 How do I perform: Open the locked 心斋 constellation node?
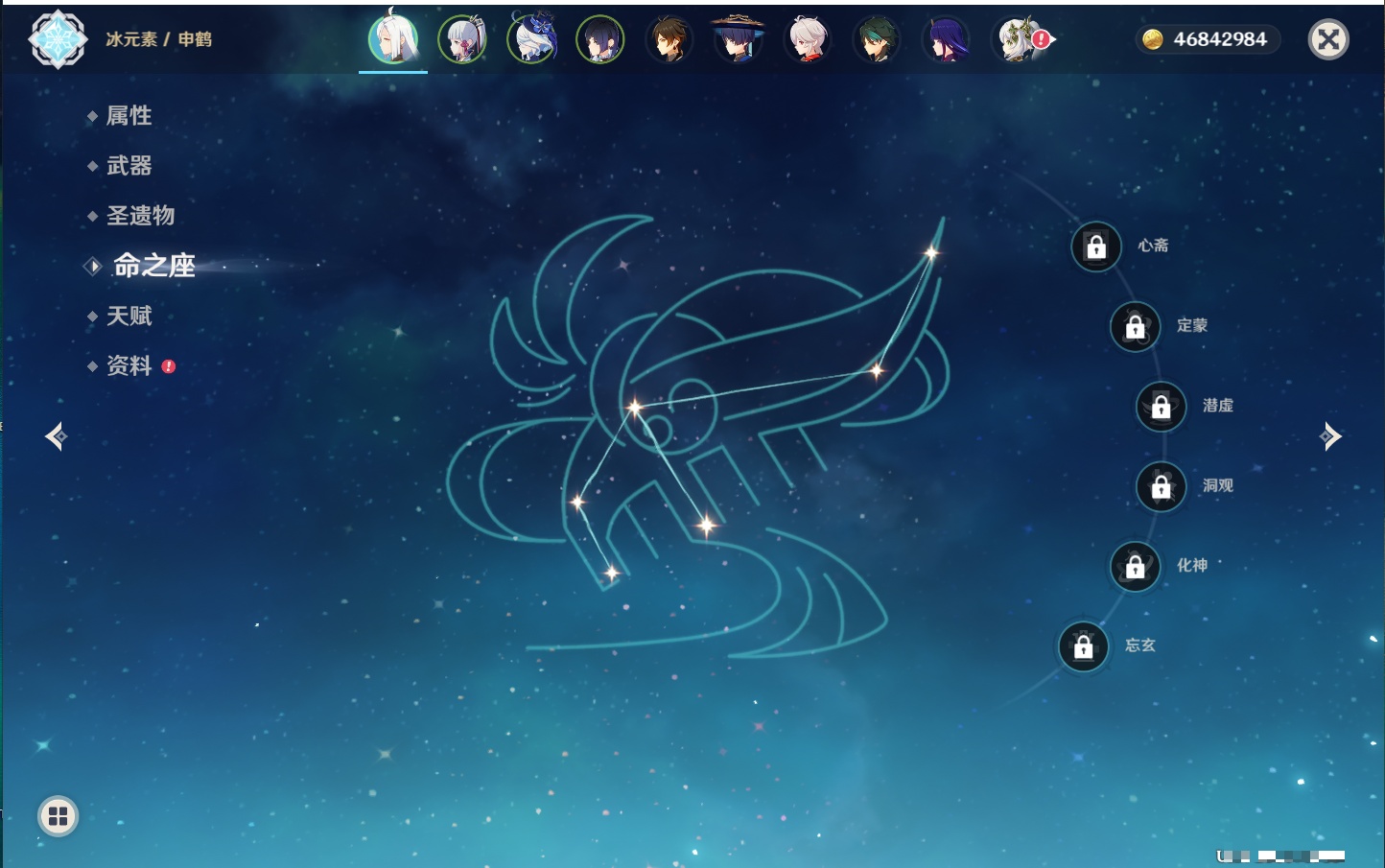coord(1096,246)
